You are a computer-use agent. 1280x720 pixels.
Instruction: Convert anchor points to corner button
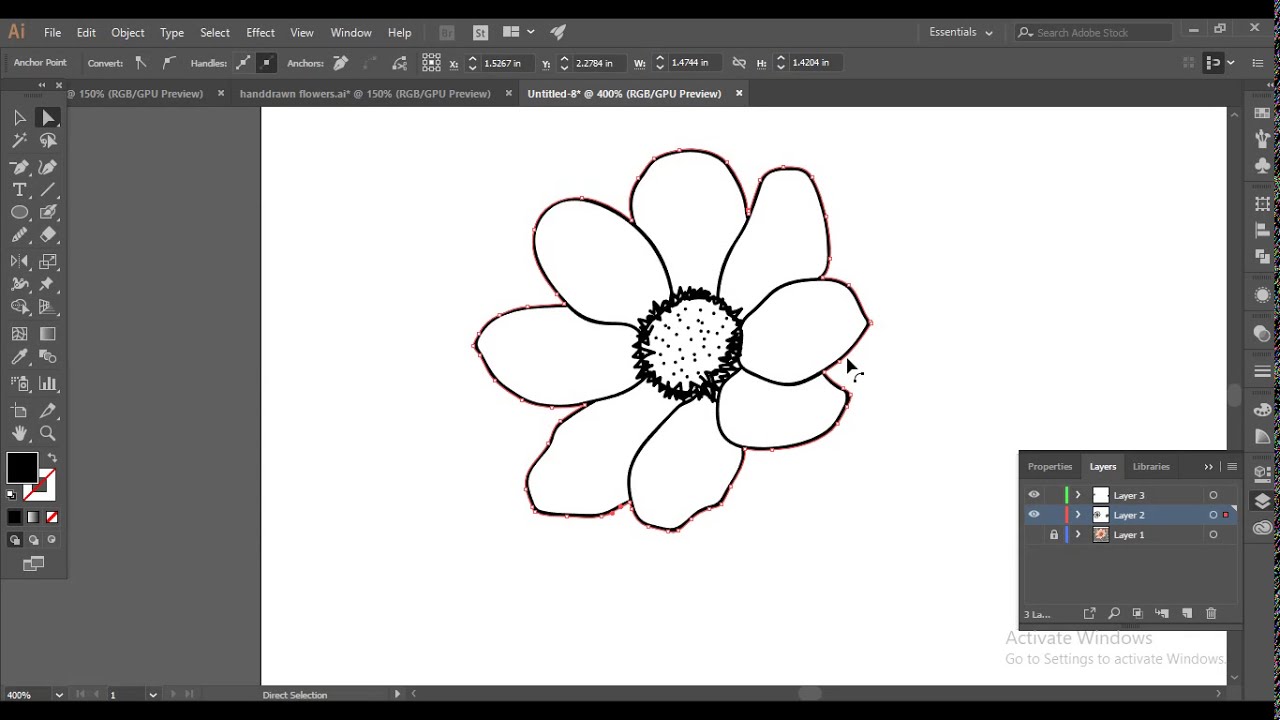141,63
